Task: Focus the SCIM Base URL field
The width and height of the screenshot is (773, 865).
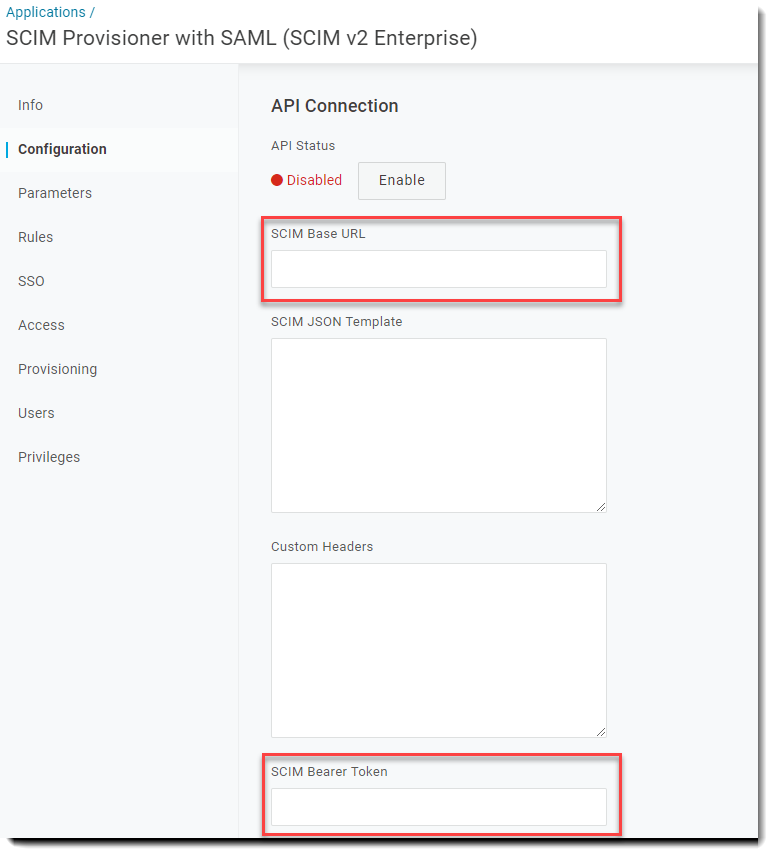Action: click(x=439, y=269)
